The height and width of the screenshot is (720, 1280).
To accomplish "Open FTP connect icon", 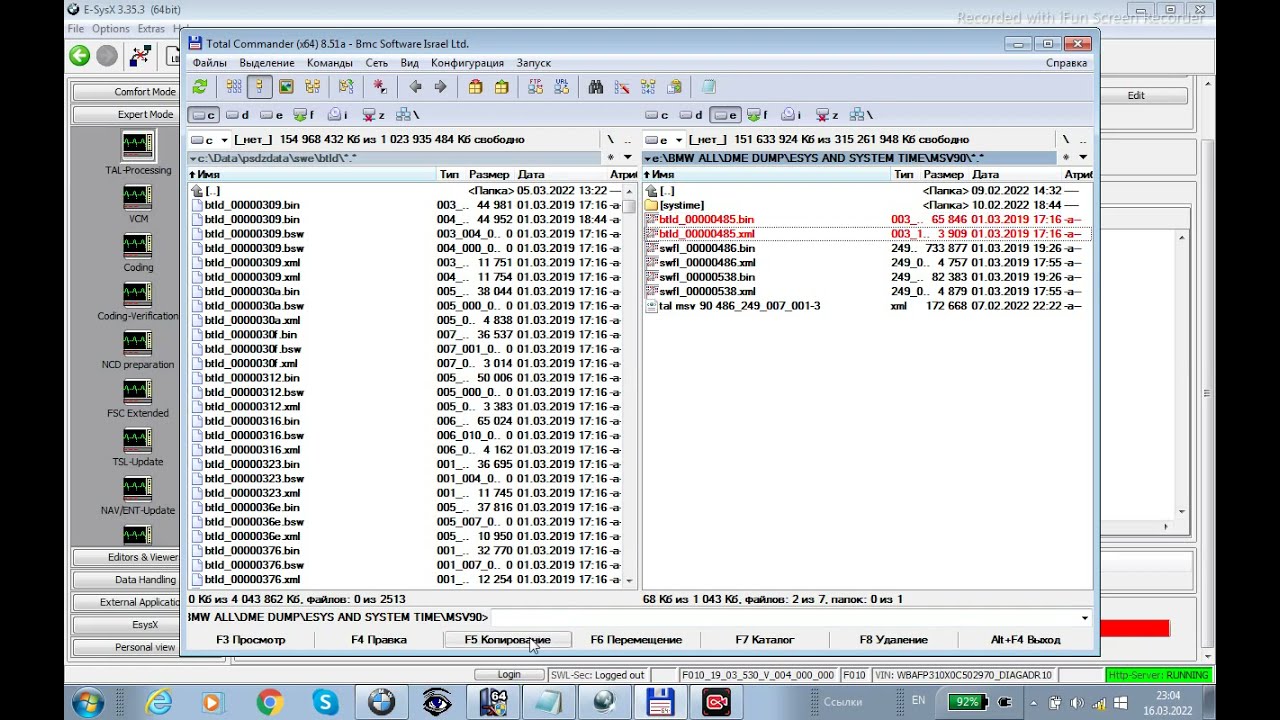I will click(535, 87).
